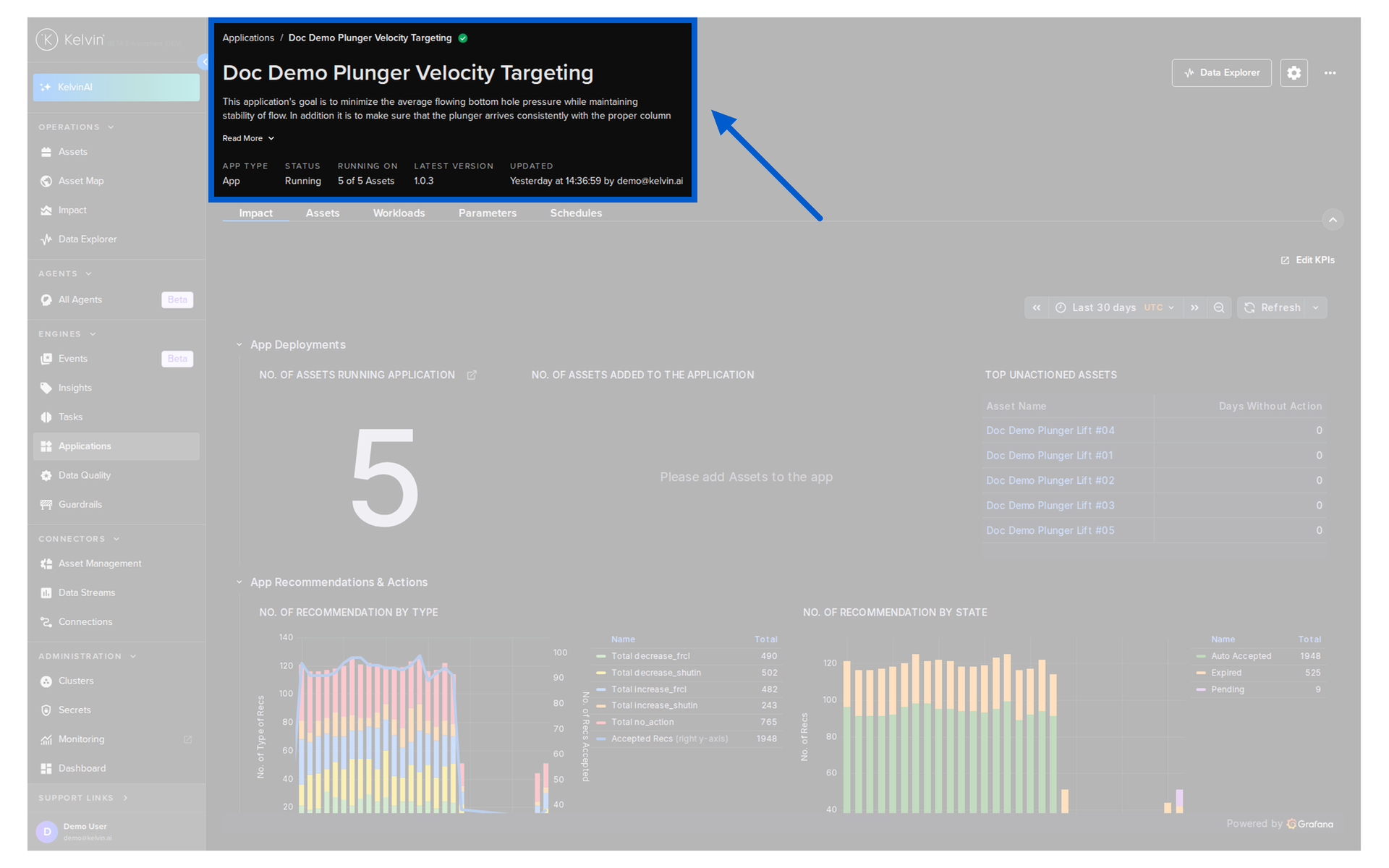Open the Dashboard page

point(116,768)
